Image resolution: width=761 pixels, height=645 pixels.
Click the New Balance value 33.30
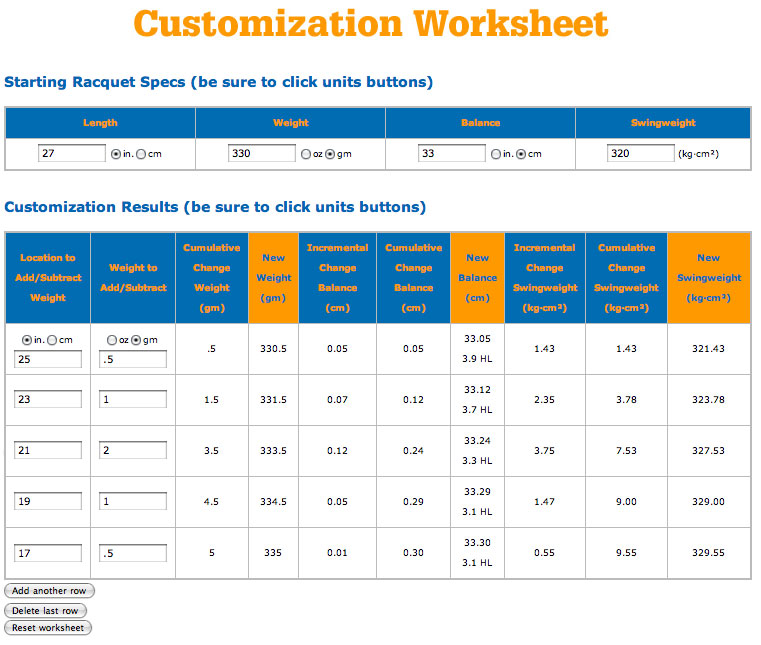pyautogui.click(x=477, y=542)
